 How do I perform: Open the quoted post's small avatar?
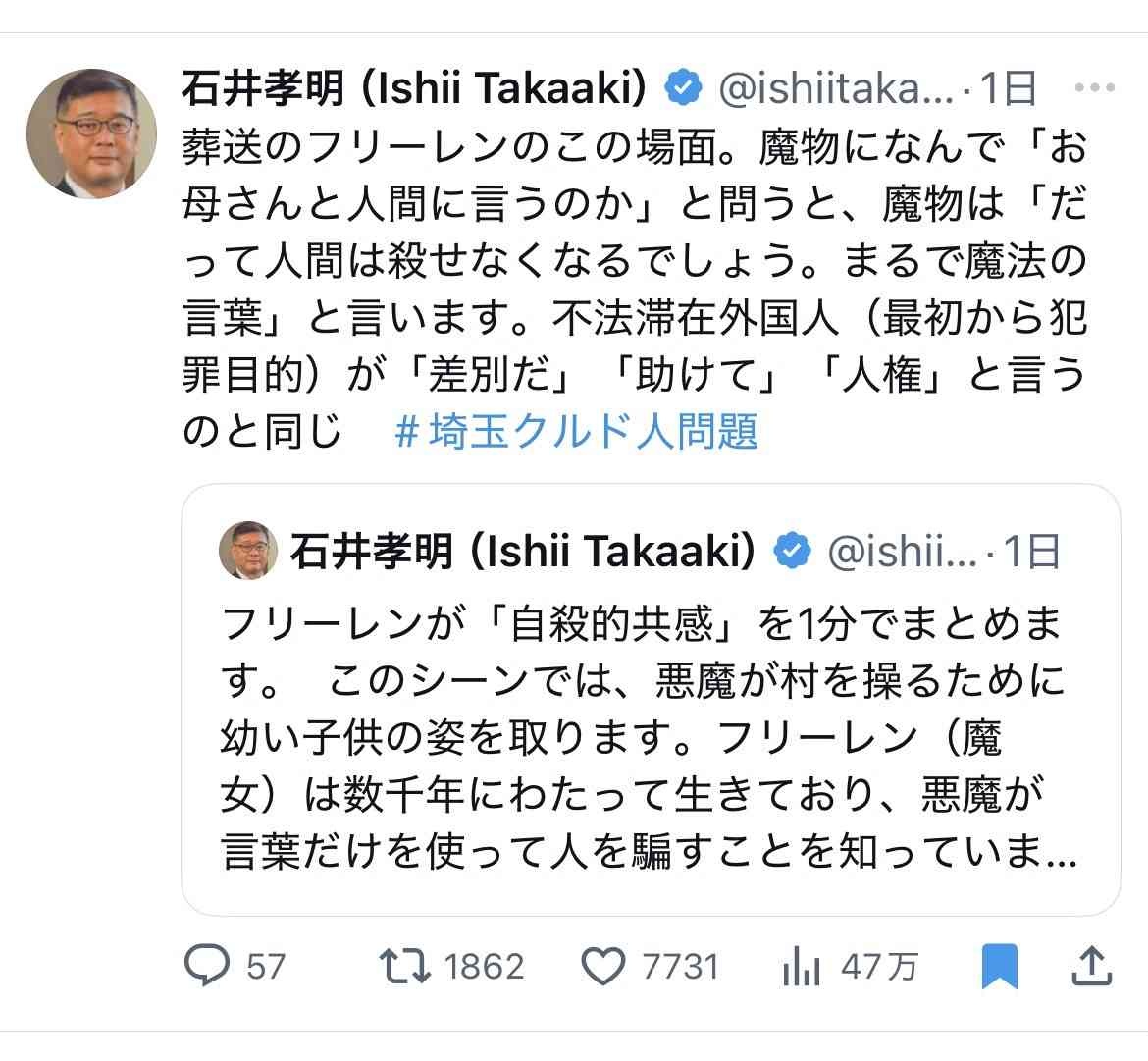[248, 551]
